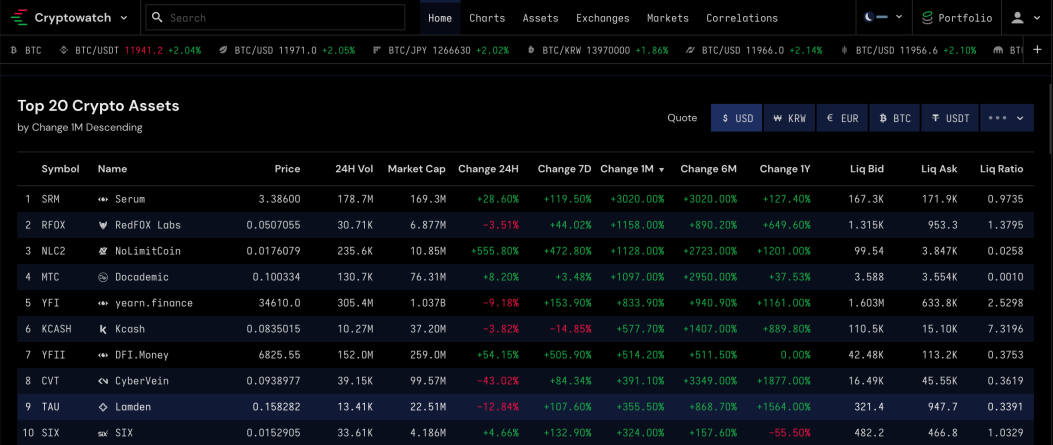Select Lamden market cap 22.51M

click(426, 407)
